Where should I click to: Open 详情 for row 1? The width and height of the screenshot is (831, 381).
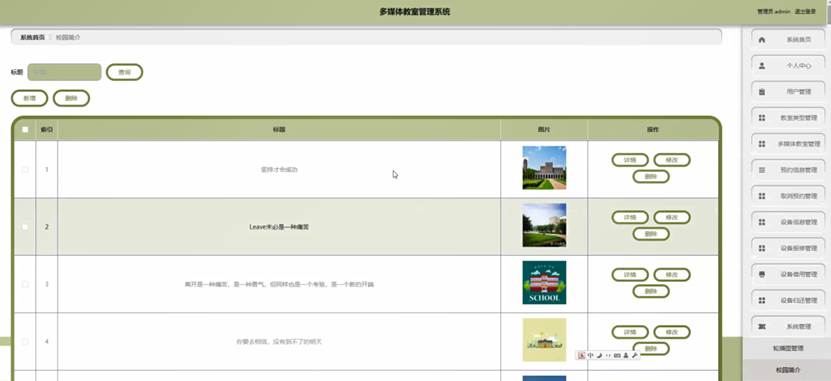click(630, 160)
